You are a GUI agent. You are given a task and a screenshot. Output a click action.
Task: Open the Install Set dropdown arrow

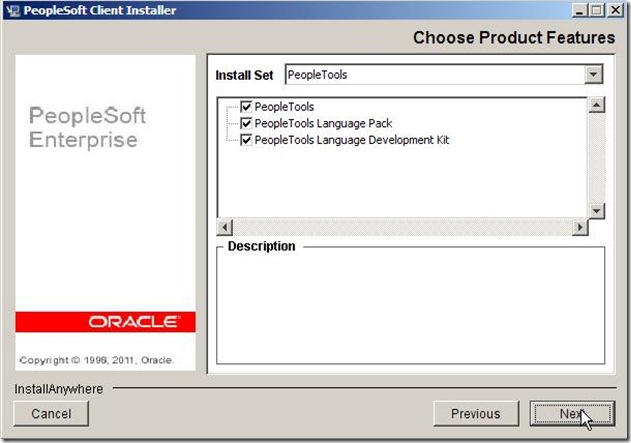pos(594,75)
